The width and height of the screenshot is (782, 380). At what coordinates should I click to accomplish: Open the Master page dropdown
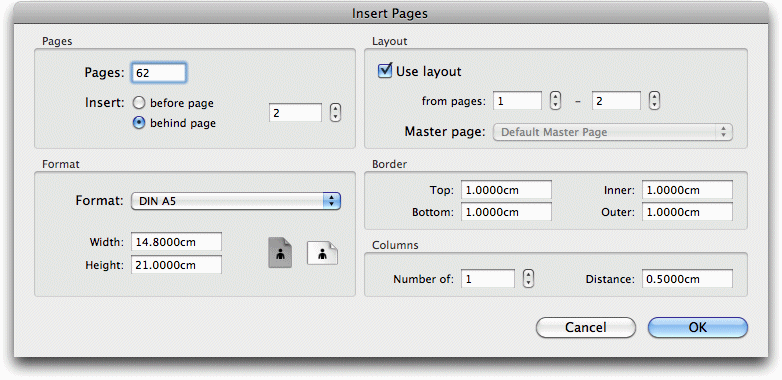[x=613, y=132]
